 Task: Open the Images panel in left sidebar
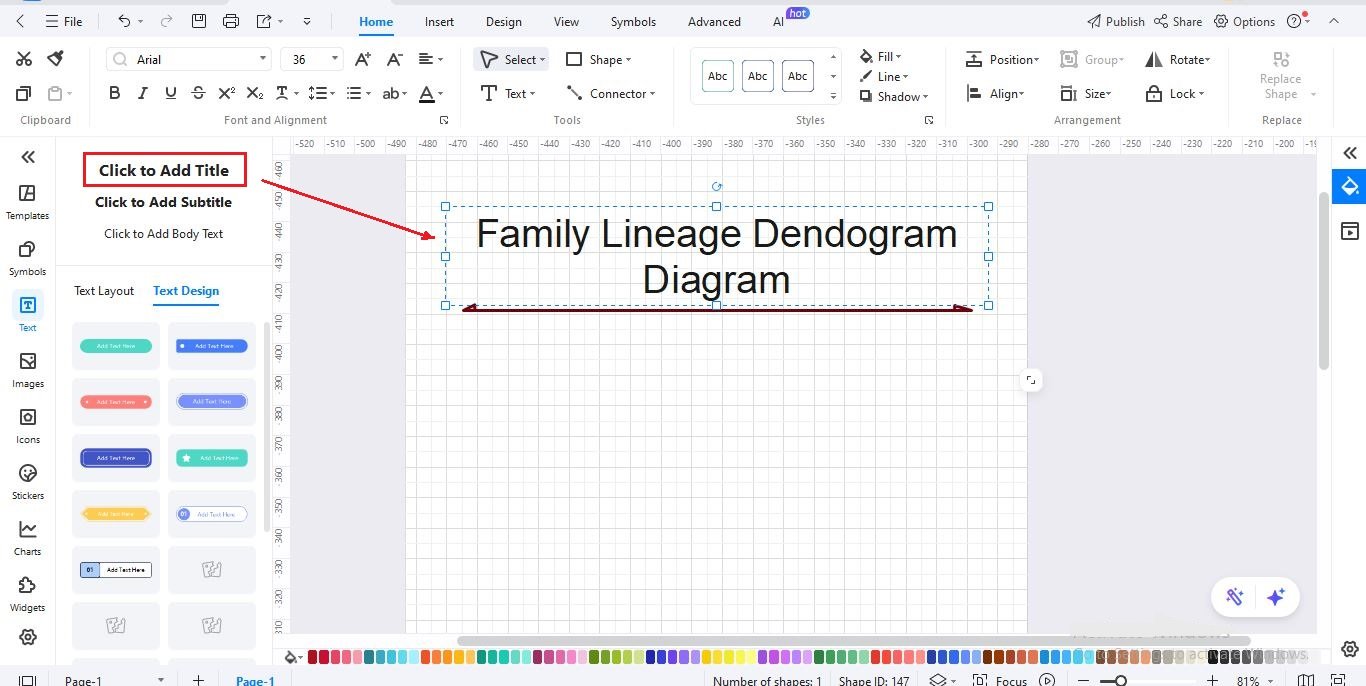pos(27,369)
